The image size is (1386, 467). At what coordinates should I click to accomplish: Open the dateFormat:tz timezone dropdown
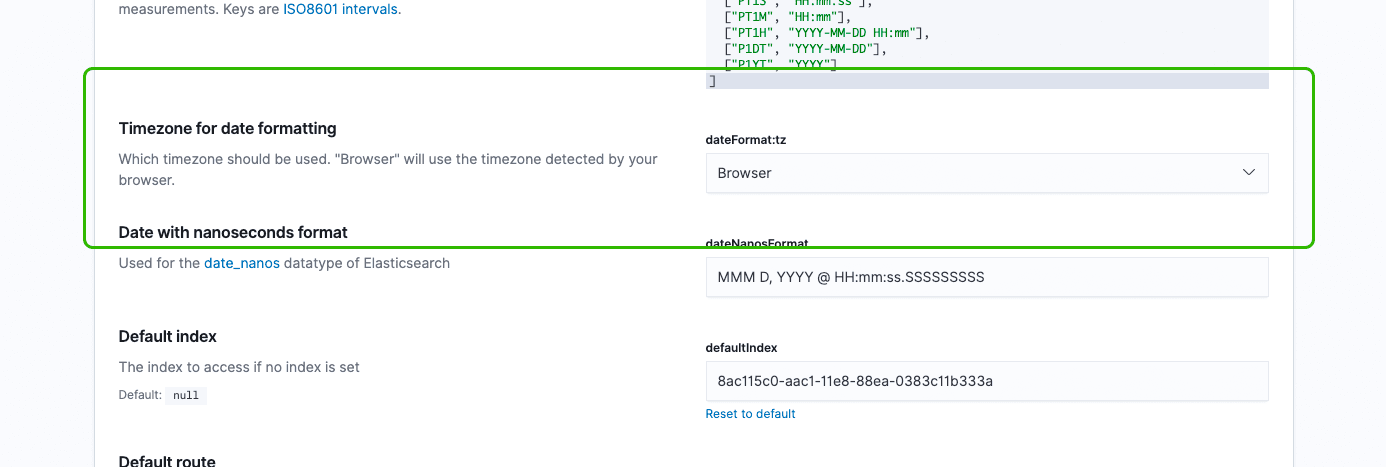986,173
